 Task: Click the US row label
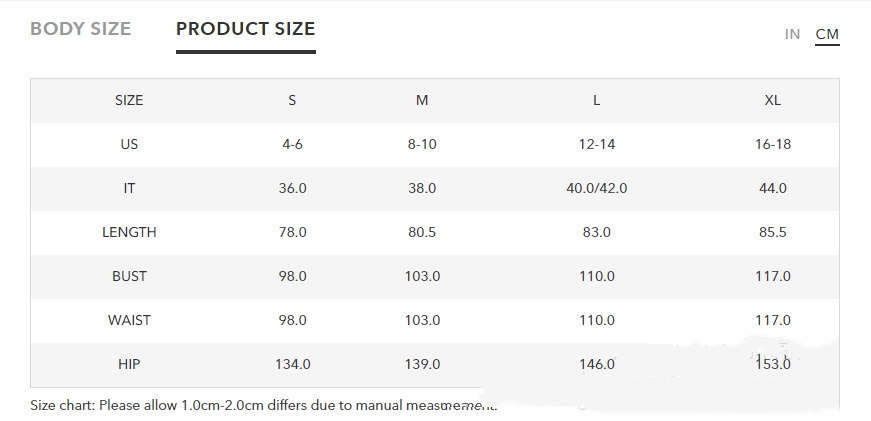point(129,144)
